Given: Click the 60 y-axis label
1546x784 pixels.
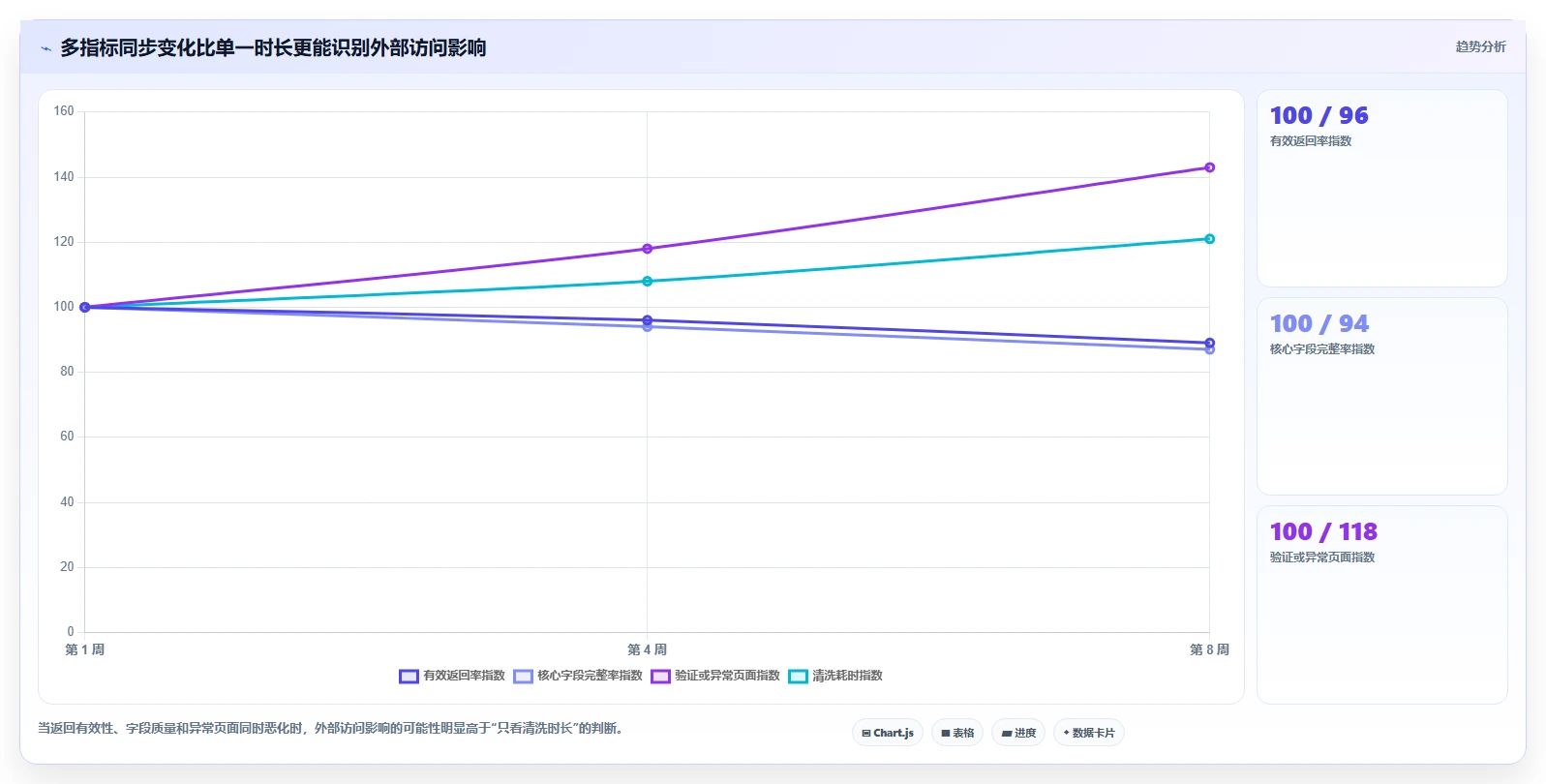Looking at the screenshot, I should [67, 437].
